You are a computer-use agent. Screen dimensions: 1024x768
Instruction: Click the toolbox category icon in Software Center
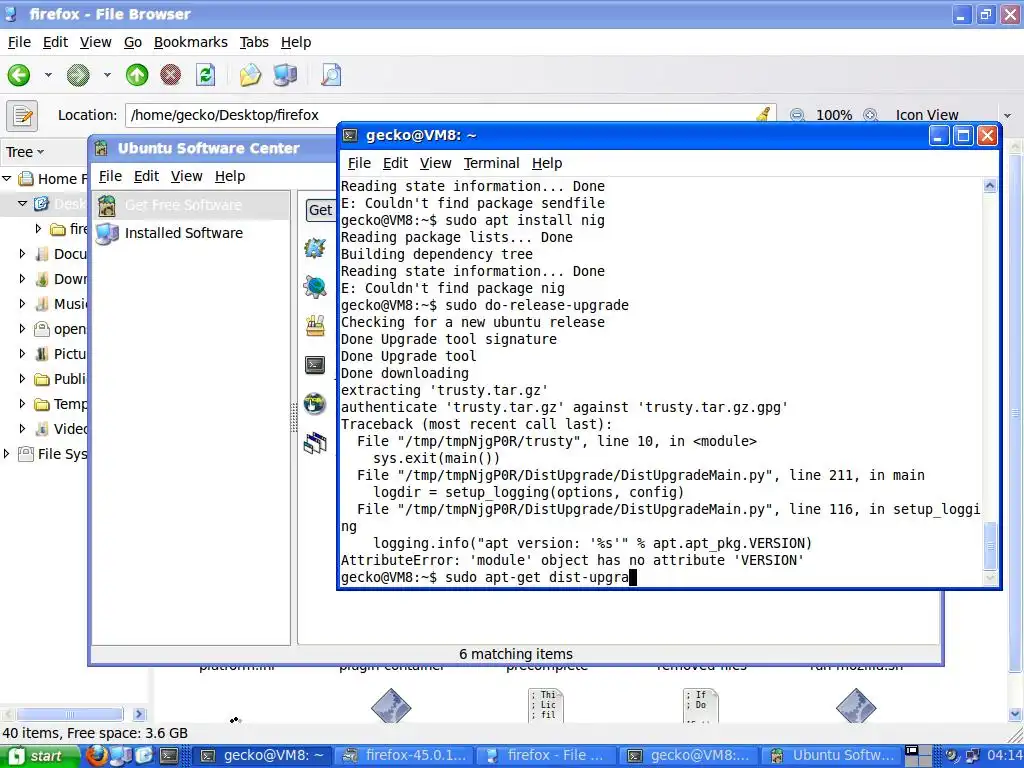click(x=315, y=325)
